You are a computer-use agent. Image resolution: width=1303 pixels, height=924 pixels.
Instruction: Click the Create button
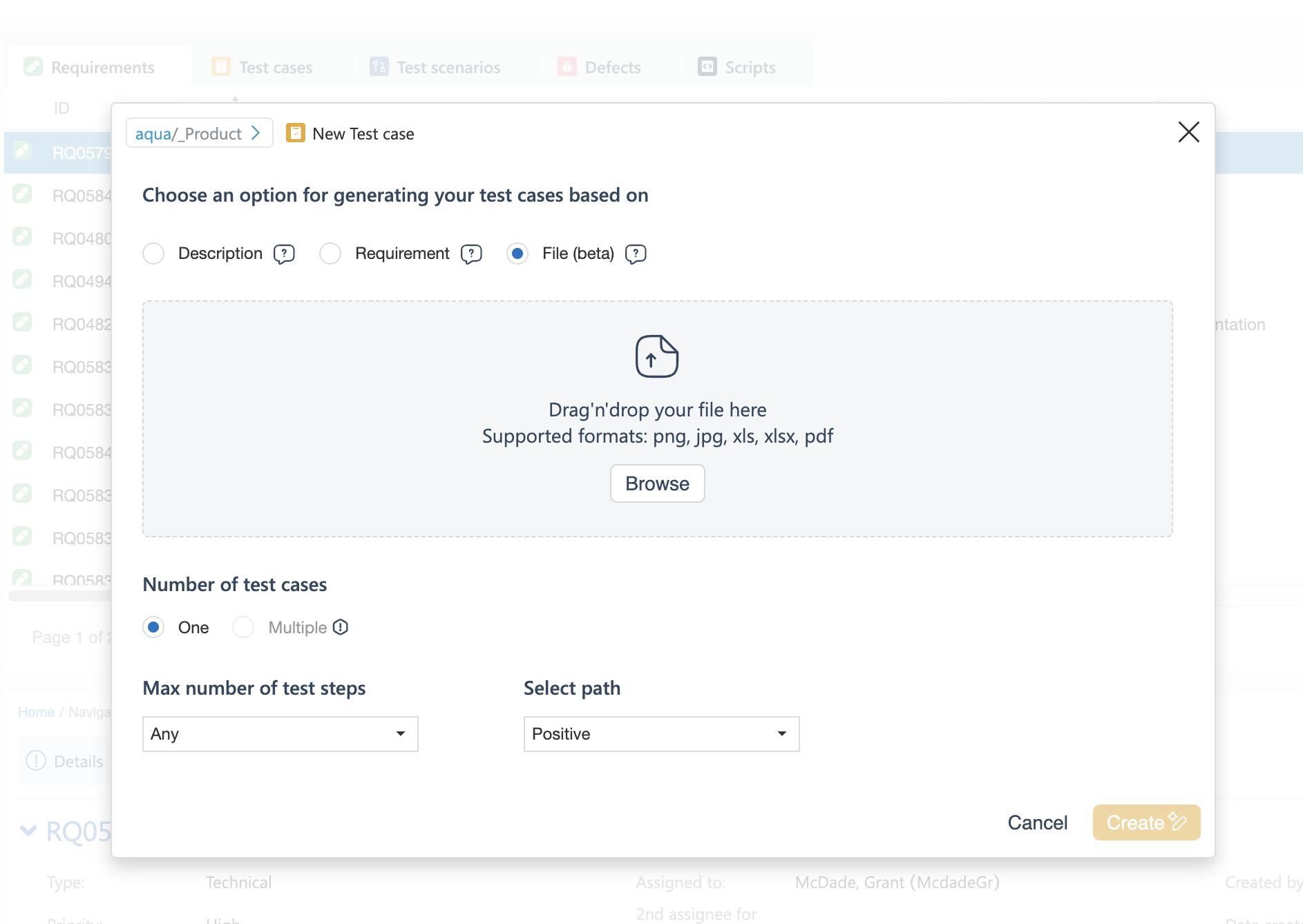[1145, 822]
